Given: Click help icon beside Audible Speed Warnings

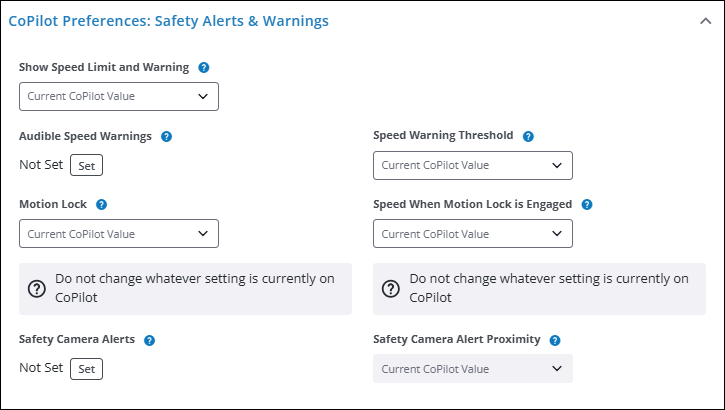Looking at the screenshot, I should 167,136.
